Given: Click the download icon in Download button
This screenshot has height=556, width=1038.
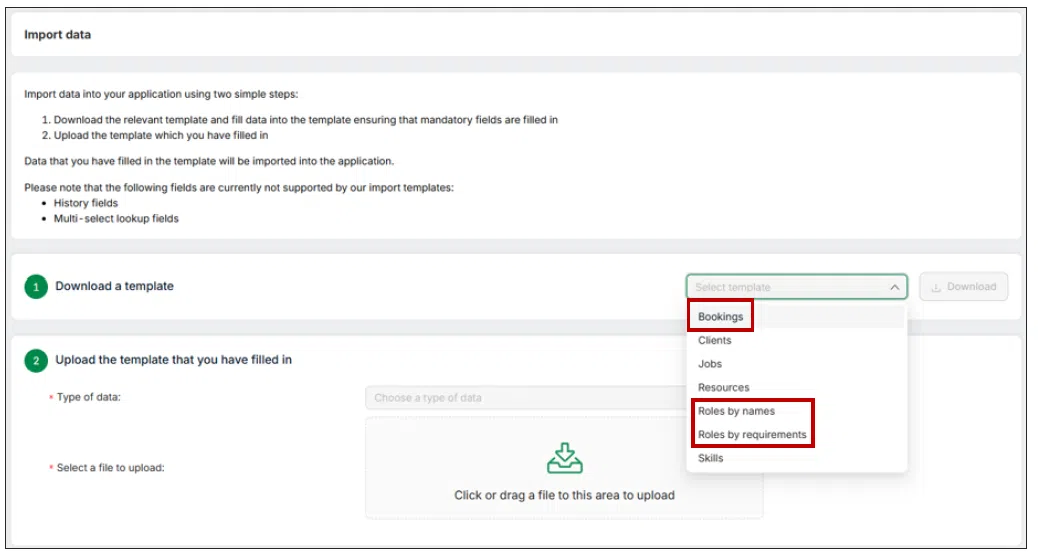Looking at the screenshot, I should click(936, 287).
